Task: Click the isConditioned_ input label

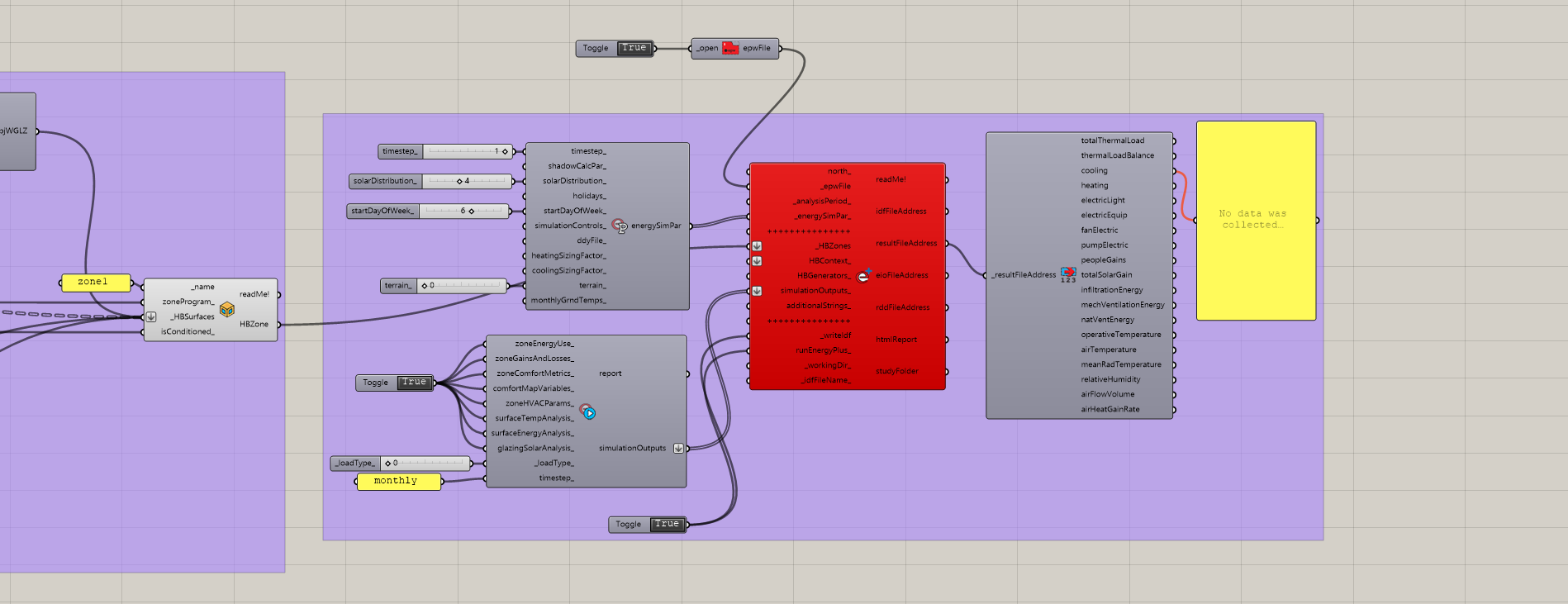Action: tap(188, 332)
